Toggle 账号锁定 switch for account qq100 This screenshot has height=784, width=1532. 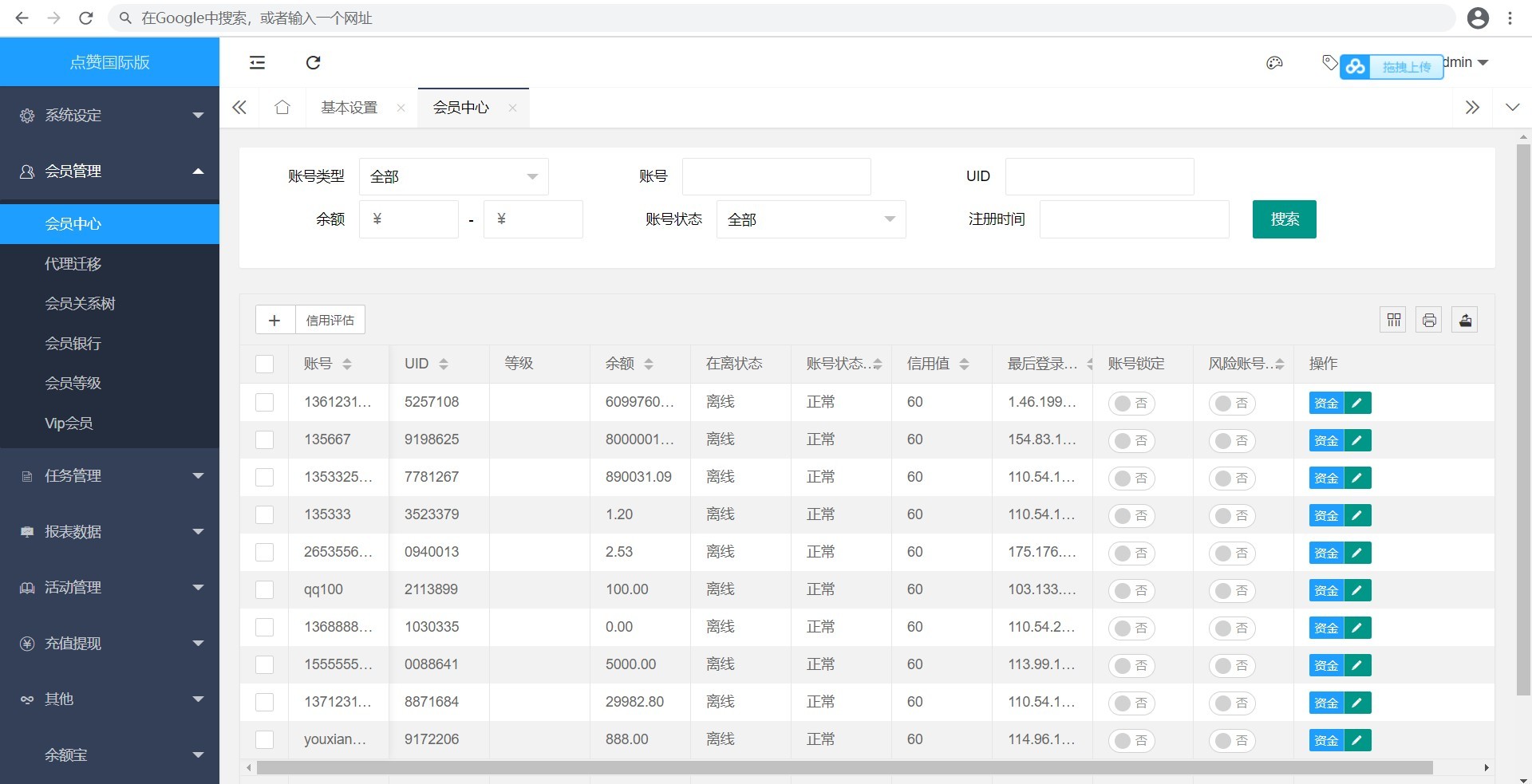1131,590
